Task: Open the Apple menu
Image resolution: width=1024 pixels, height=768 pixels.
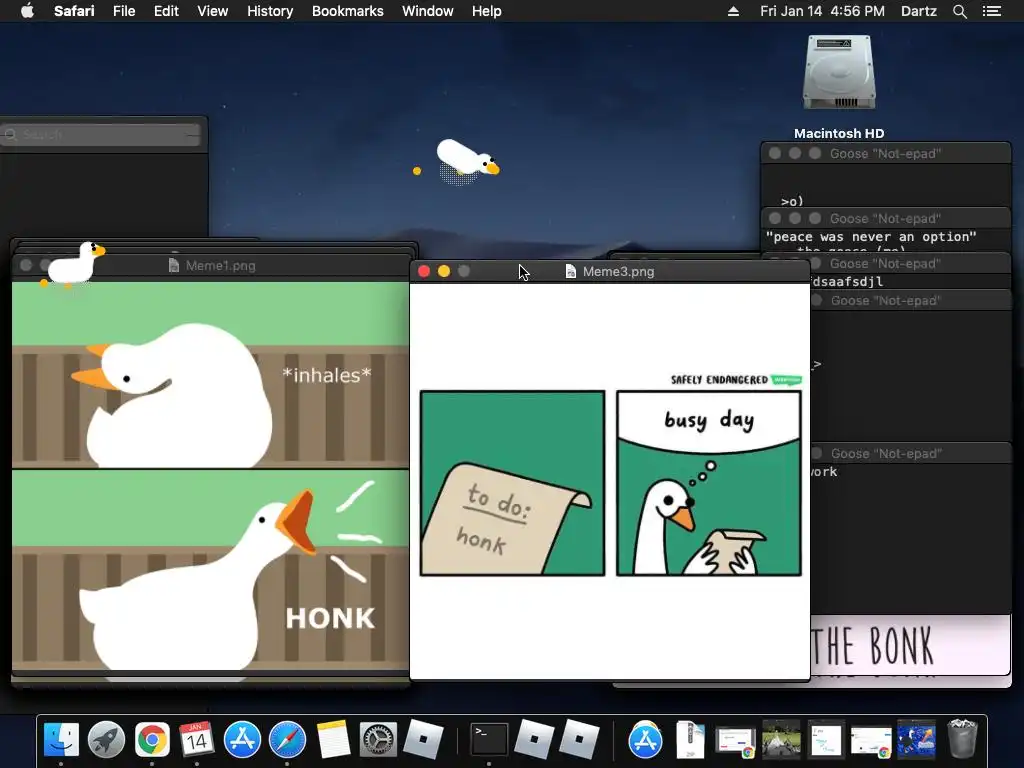Action: tap(27, 11)
